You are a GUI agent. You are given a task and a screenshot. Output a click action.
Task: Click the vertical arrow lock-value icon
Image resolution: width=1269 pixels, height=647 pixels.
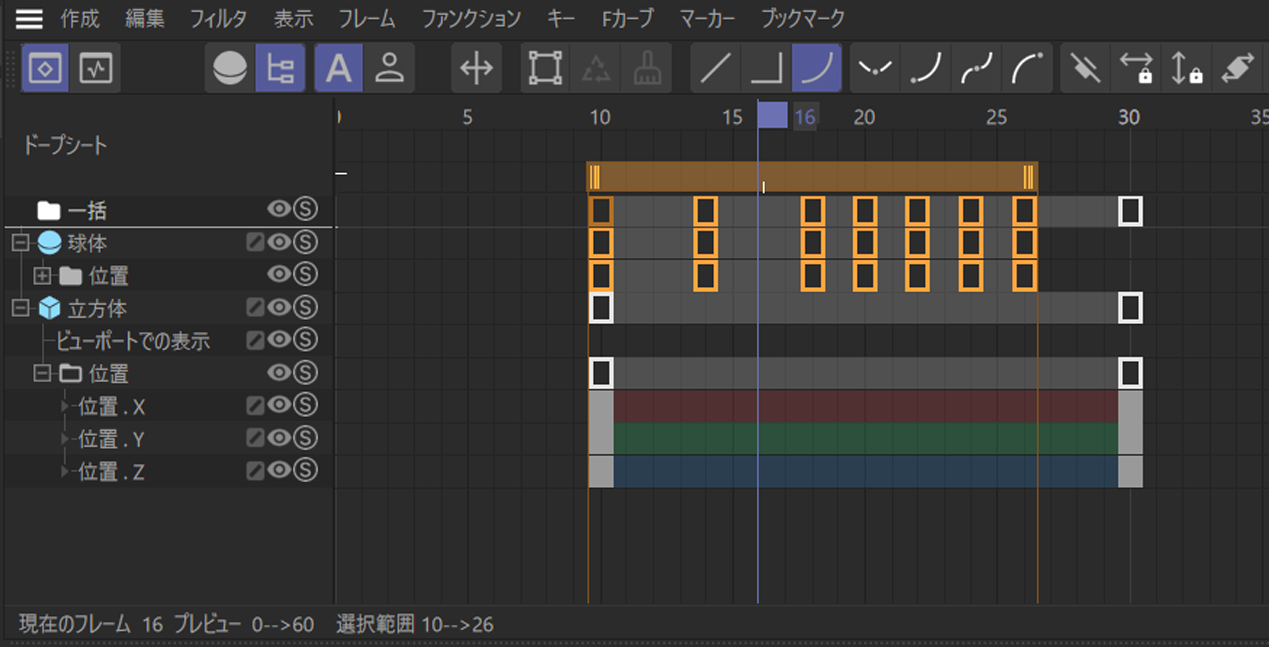click(1186, 69)
